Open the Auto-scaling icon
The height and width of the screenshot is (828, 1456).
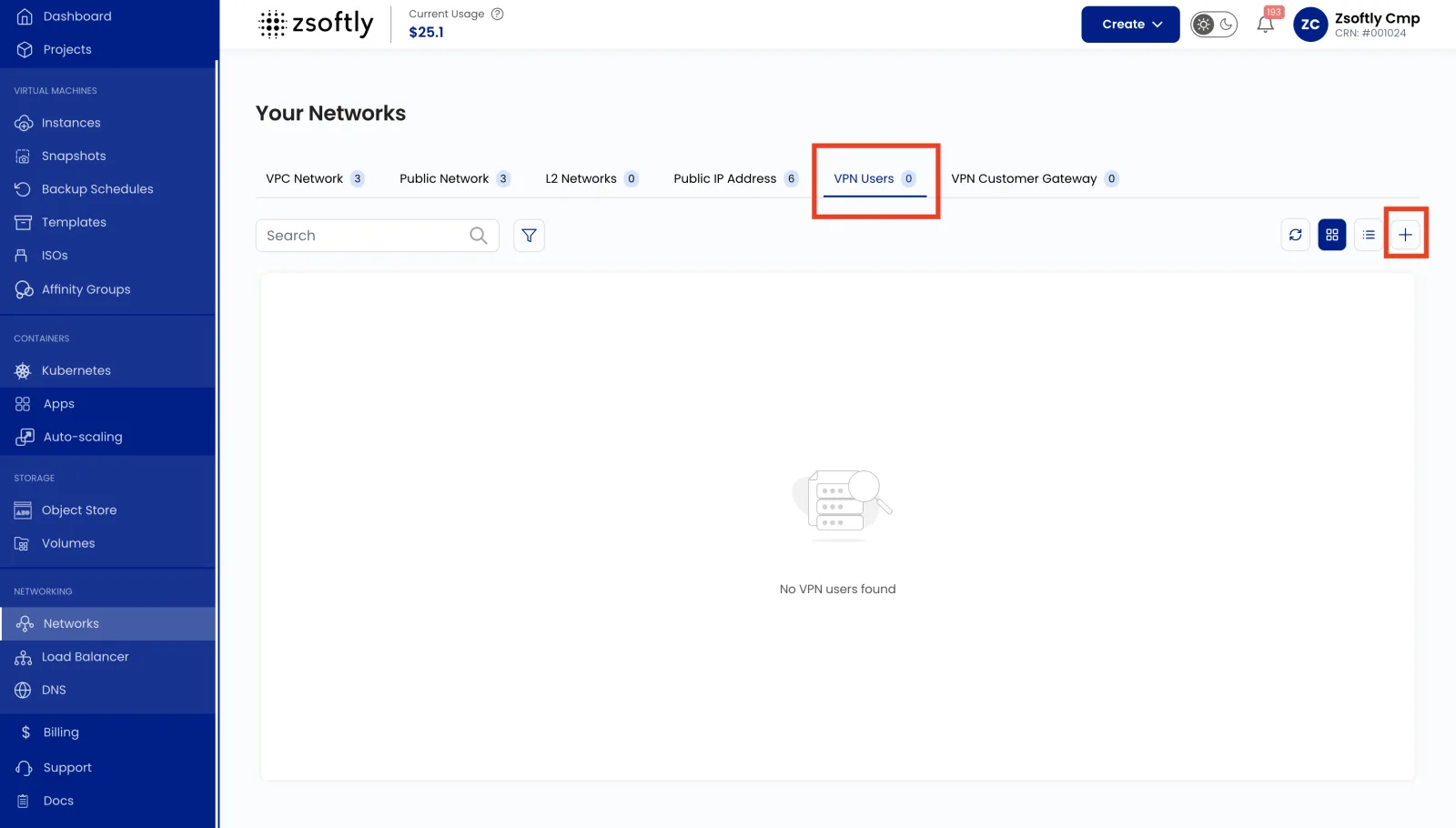(x=25, y=437)
